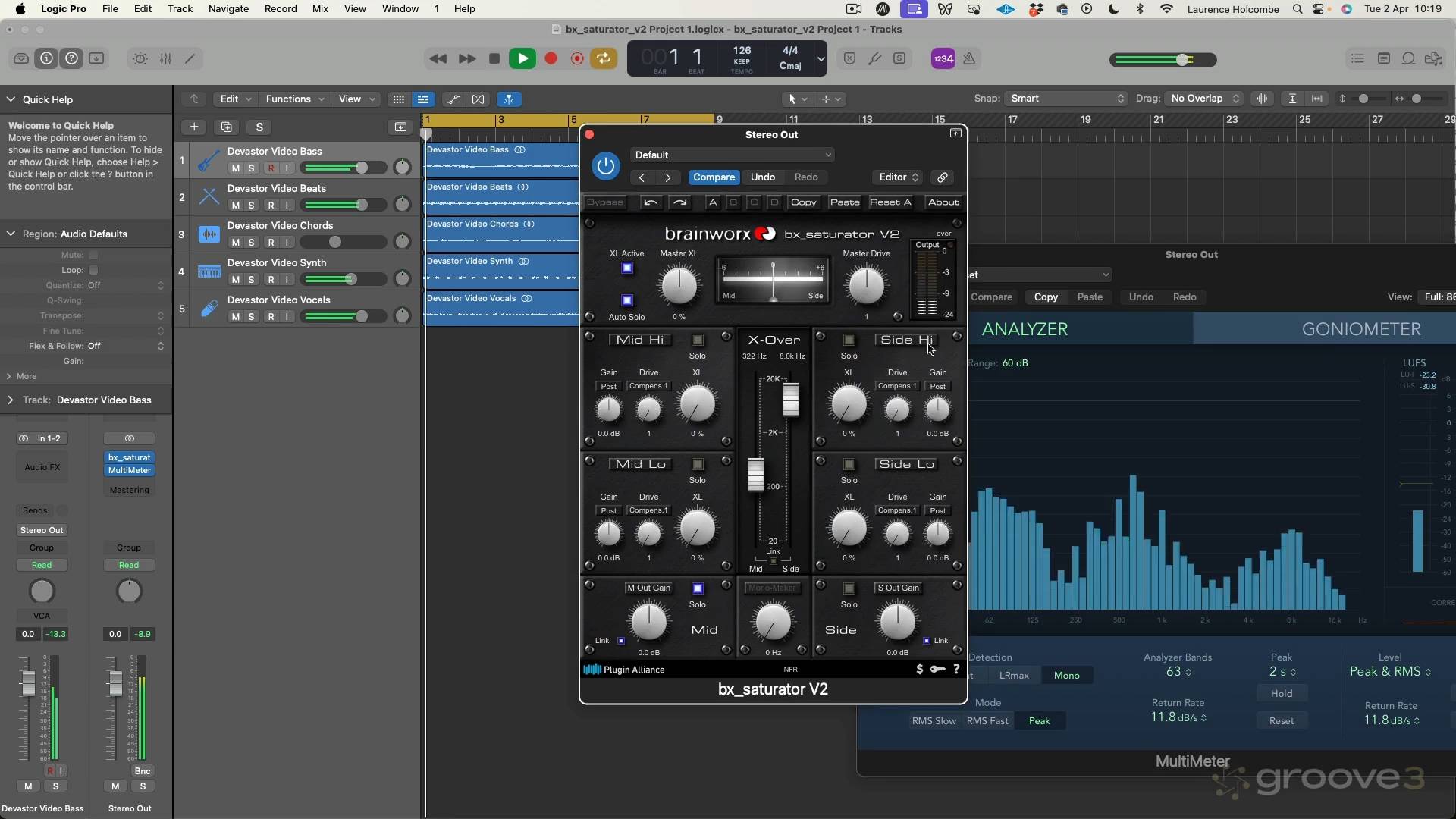Viewport: 1456px width, 819px height.
Task: Expand the Snap Smart dropdown
Action: [1066, 99]
